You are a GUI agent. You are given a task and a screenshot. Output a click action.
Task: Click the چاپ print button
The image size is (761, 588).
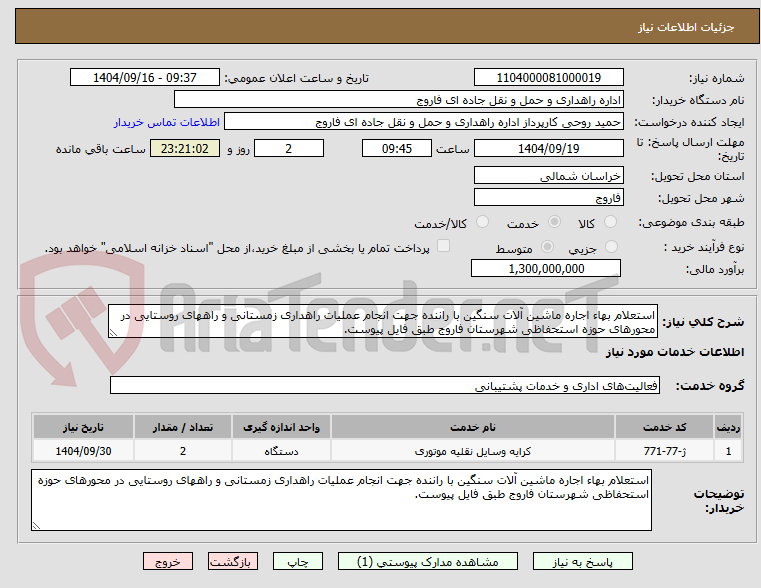pyautogui.click(x=298, y=561)
